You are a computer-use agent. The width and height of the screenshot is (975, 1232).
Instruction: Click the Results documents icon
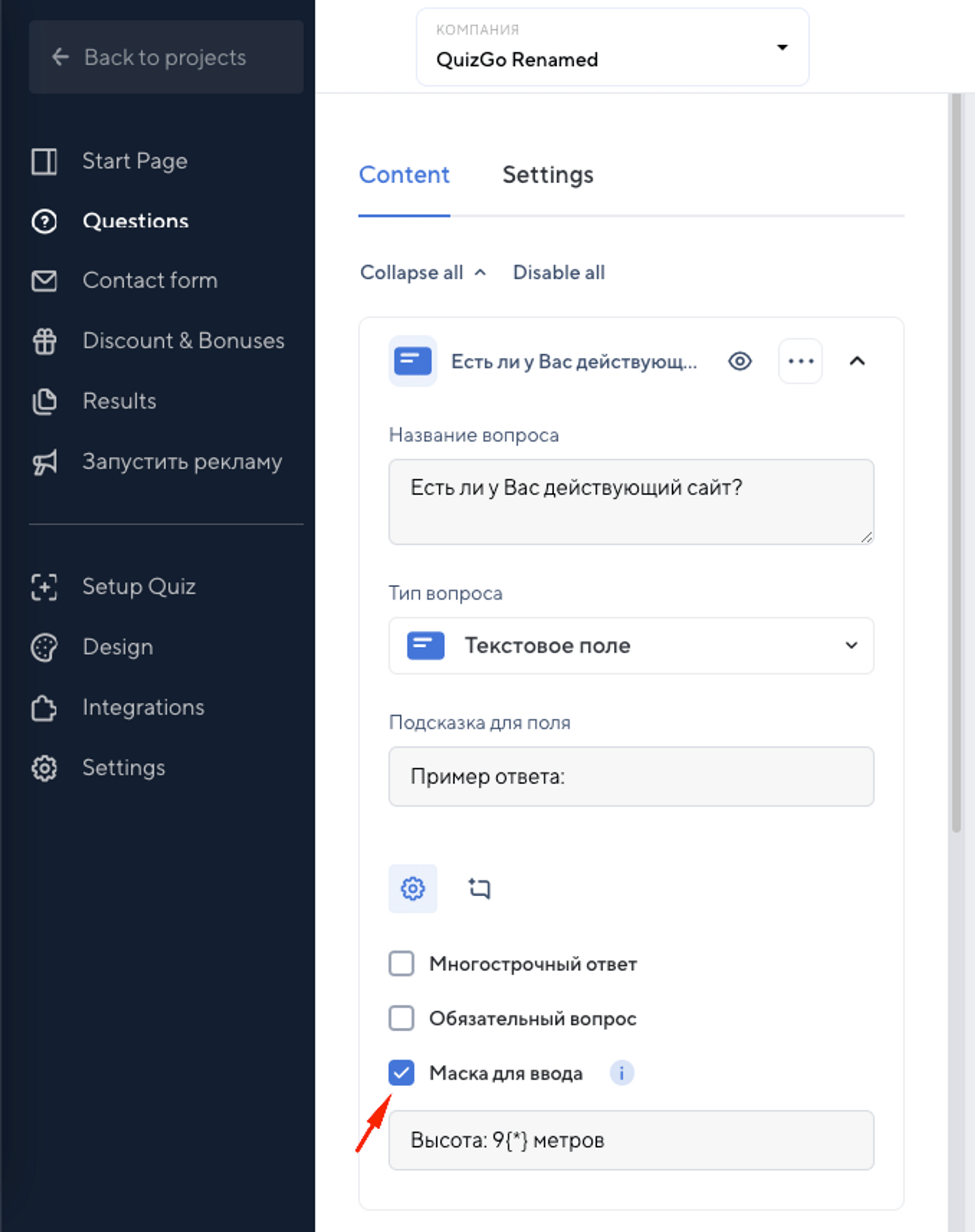pos(44,402)
